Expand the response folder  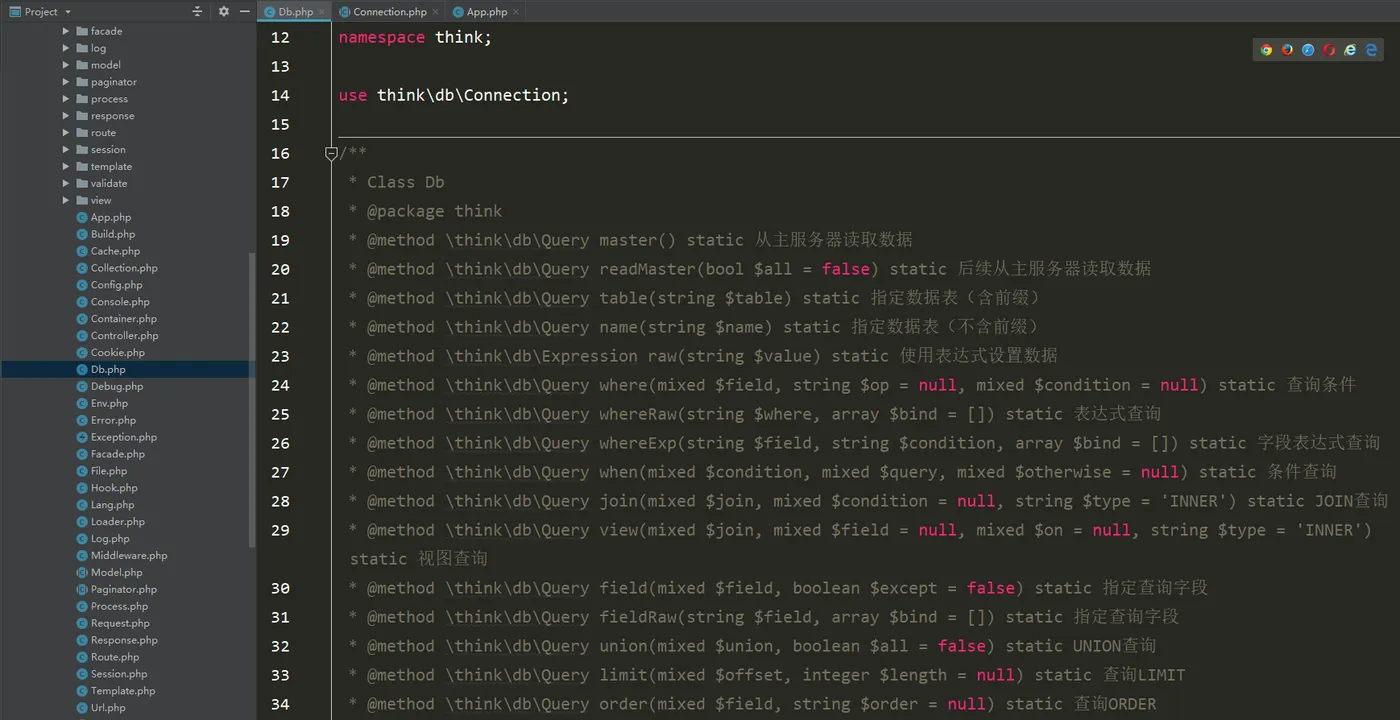[x=66, y=116]
